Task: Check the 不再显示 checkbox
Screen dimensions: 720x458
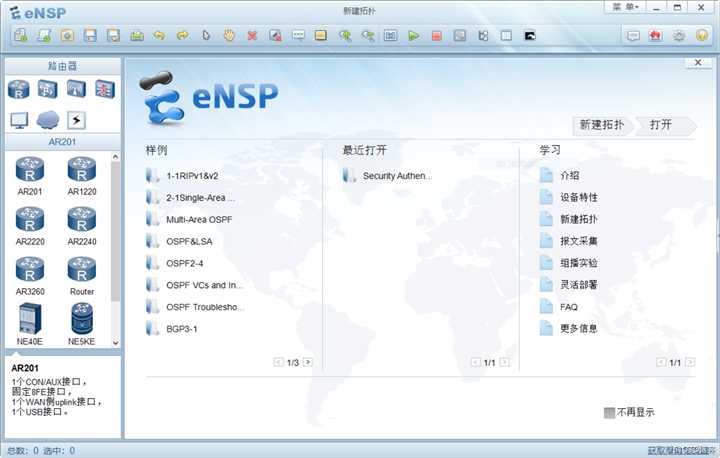Action: tap(609, 413)
